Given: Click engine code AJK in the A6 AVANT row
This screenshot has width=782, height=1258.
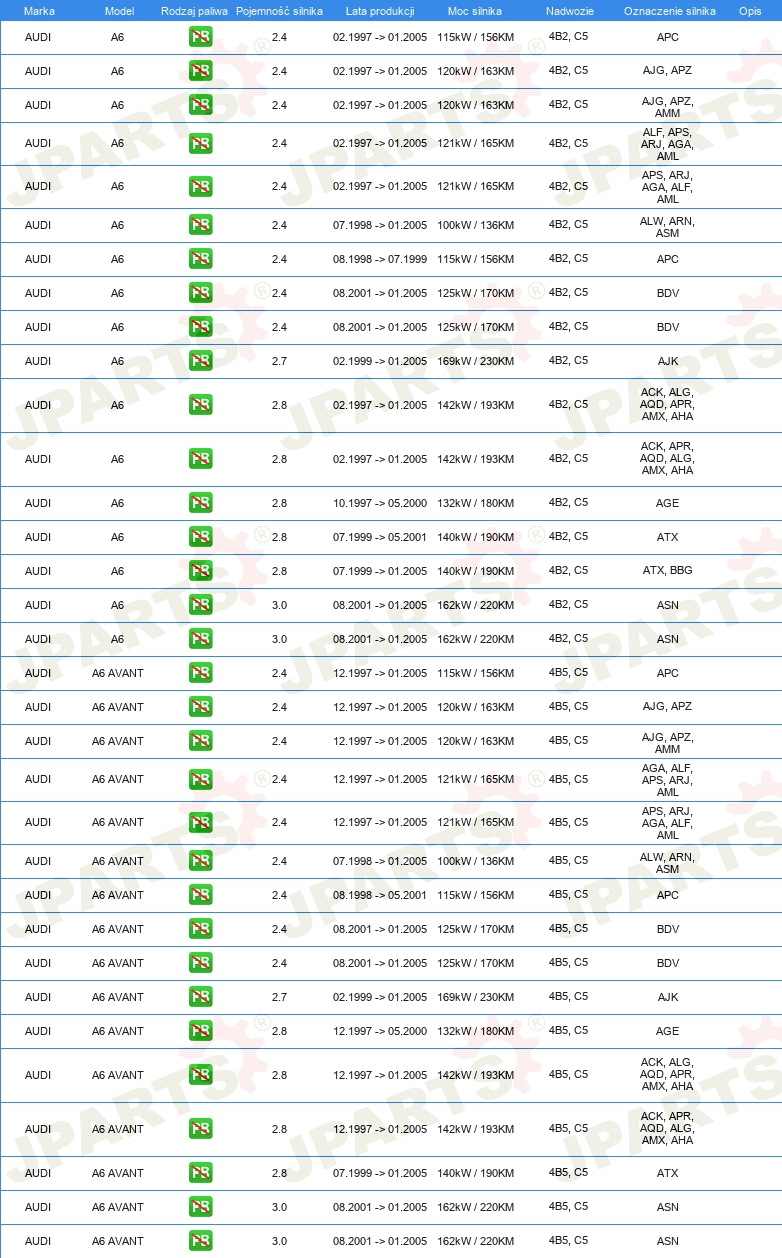Looking at the screenshot, I should (x=668, y=997).
